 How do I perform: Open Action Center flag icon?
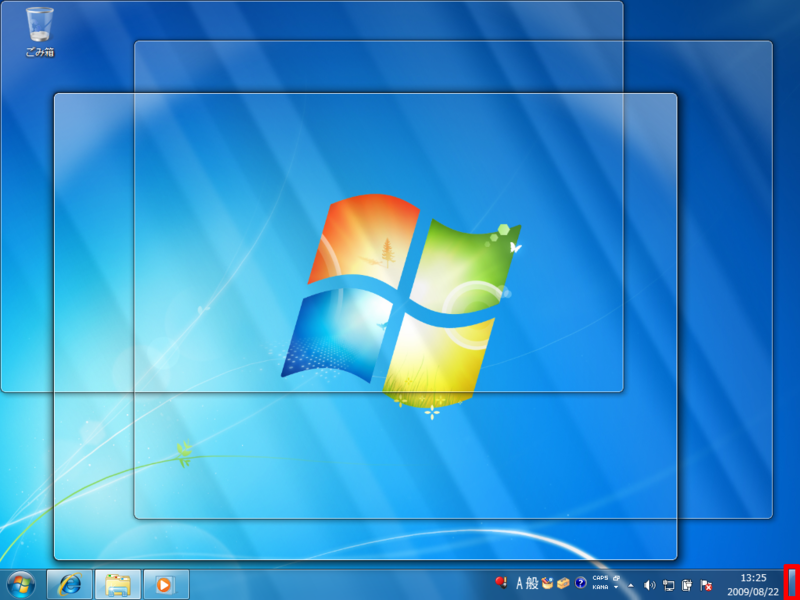click(706, 585)
